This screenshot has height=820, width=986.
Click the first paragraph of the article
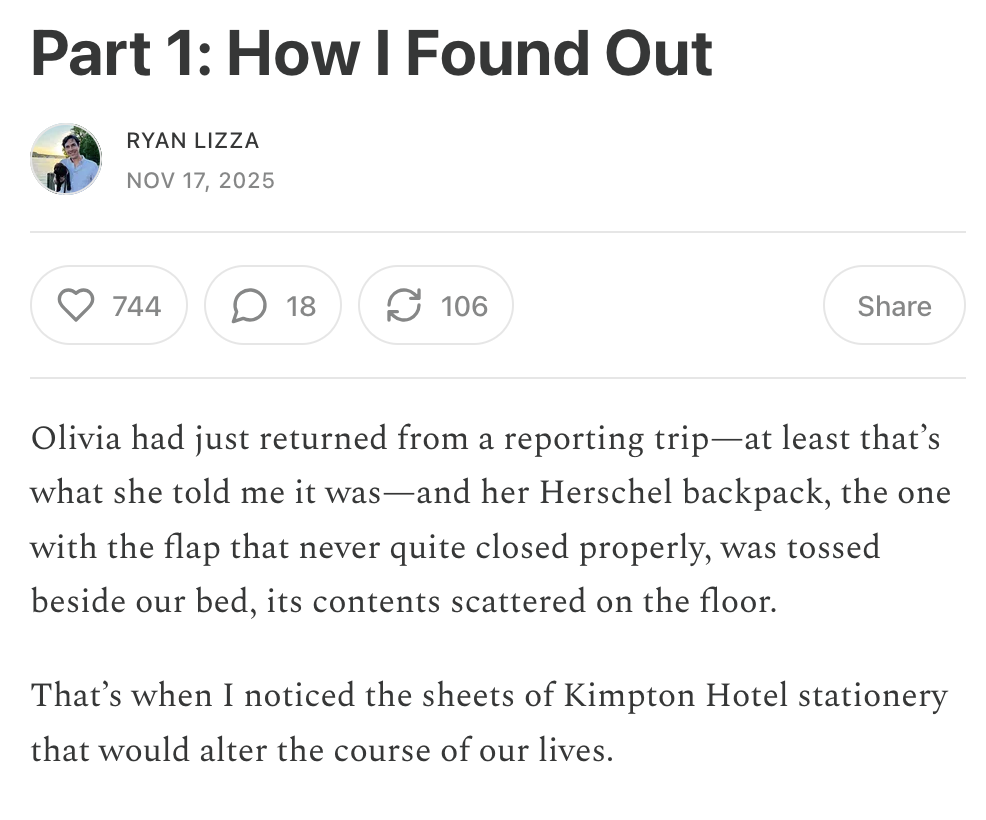[490, 519]
